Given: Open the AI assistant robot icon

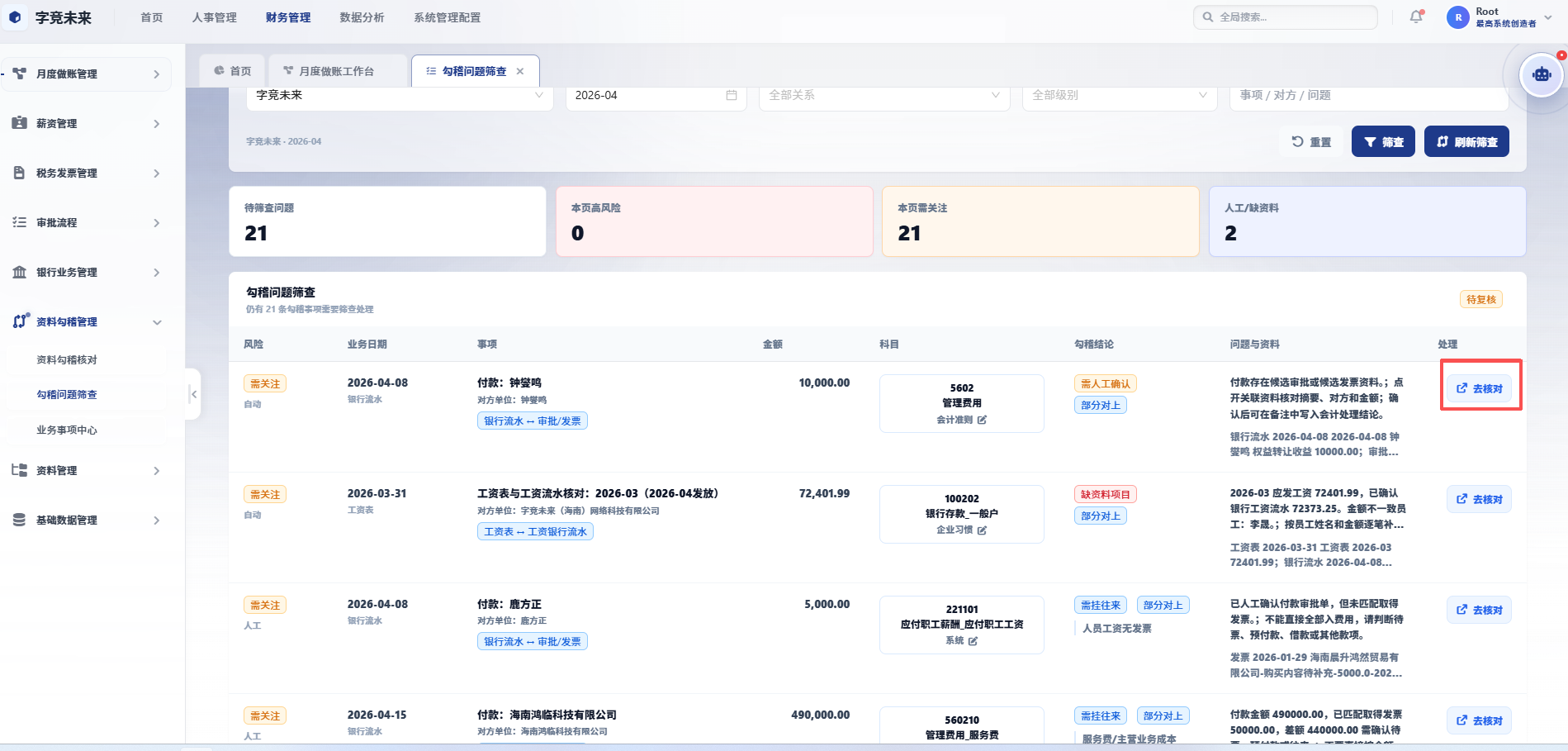Looking at the screenshot, I should (x=1542, y=75).
